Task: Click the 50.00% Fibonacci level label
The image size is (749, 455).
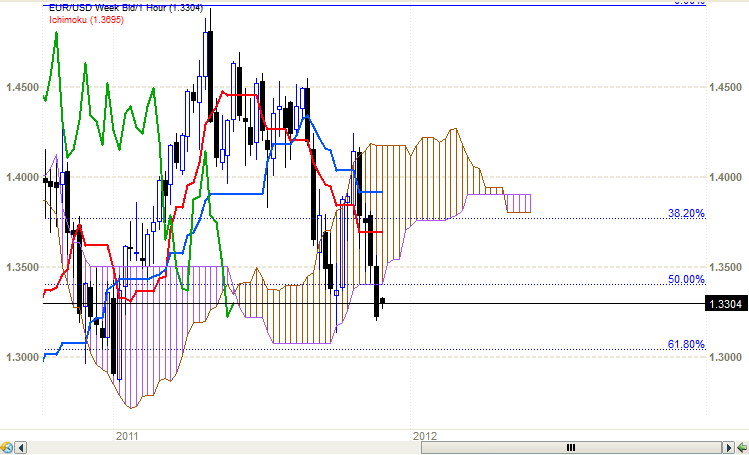Action: [x=686, y=279]
